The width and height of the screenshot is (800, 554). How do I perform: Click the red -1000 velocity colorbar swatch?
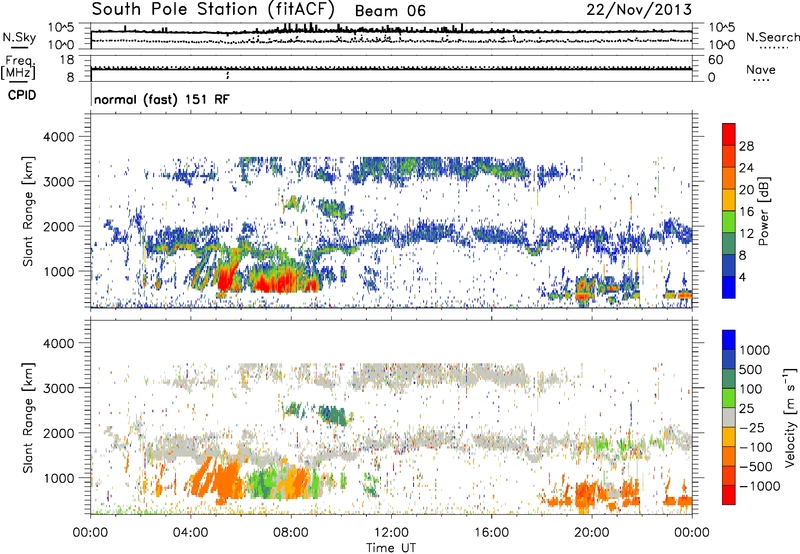coord(729,495)
